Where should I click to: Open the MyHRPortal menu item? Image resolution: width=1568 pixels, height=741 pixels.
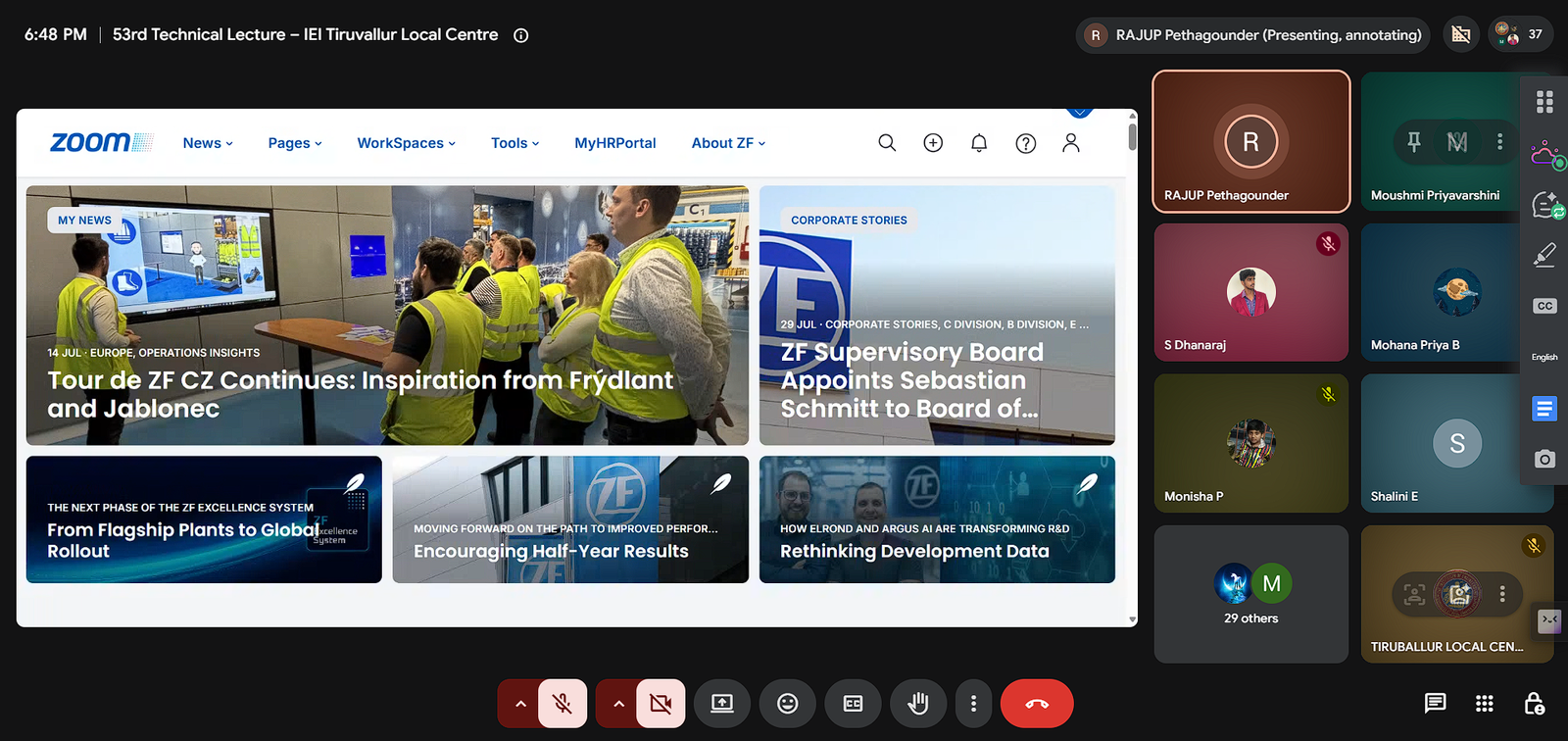coord(615,143)
